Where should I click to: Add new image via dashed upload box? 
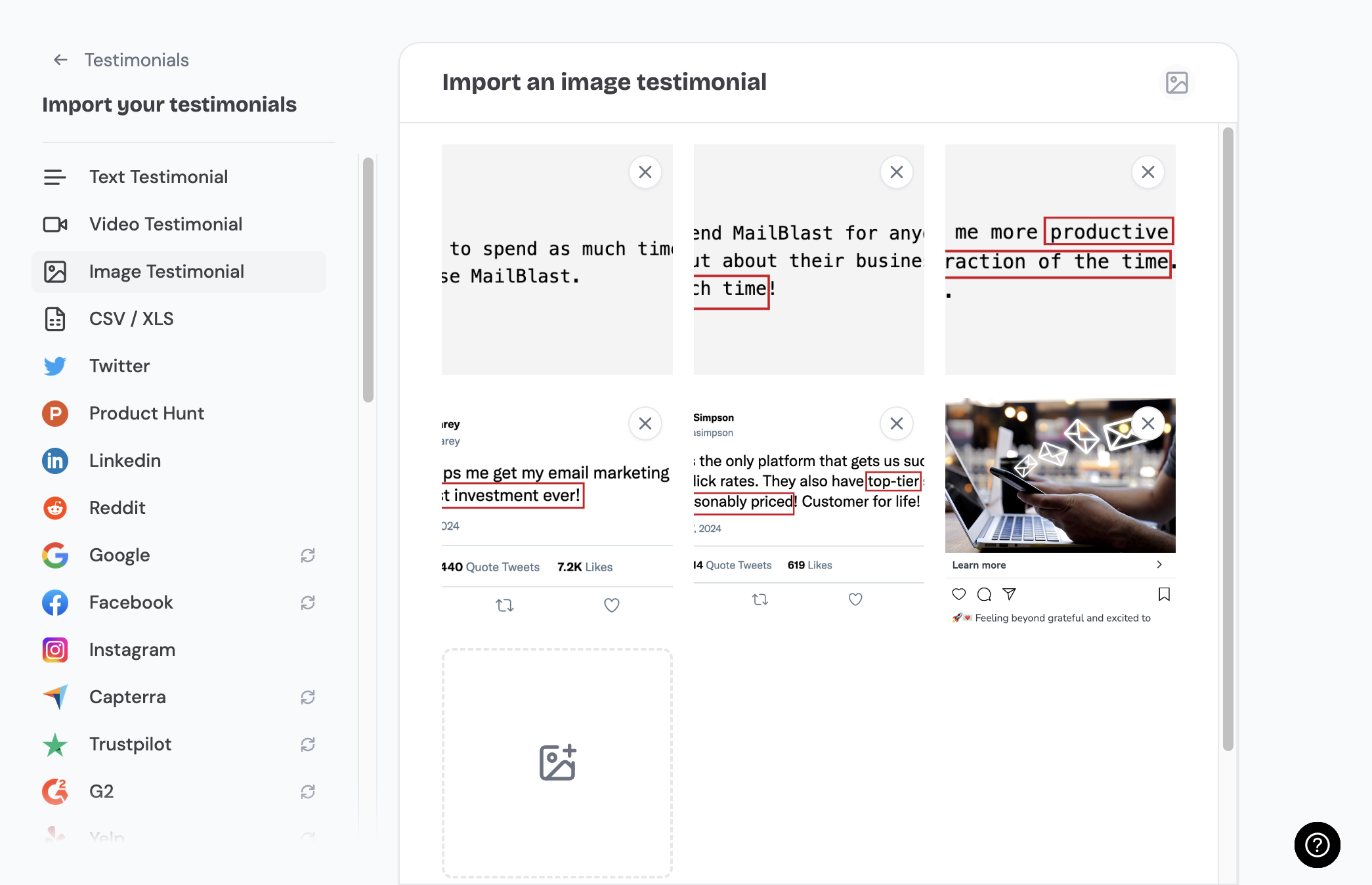(557, 763)
